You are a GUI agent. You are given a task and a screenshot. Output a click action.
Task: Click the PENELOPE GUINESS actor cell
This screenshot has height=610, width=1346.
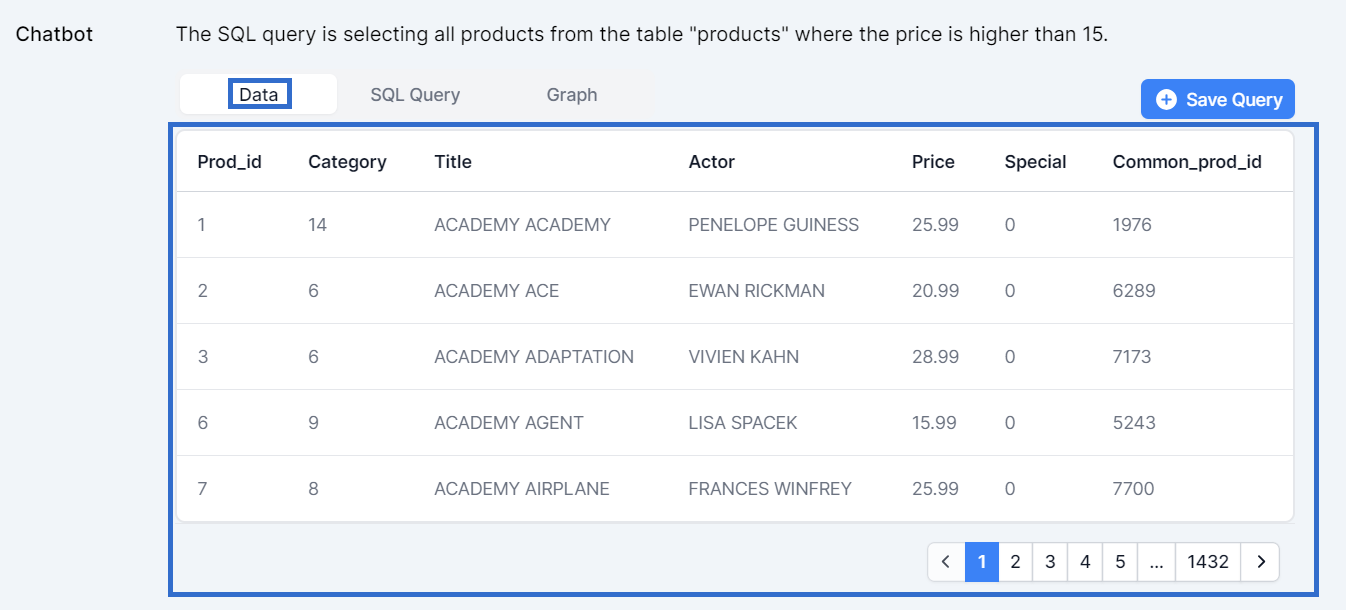point(773,225)
